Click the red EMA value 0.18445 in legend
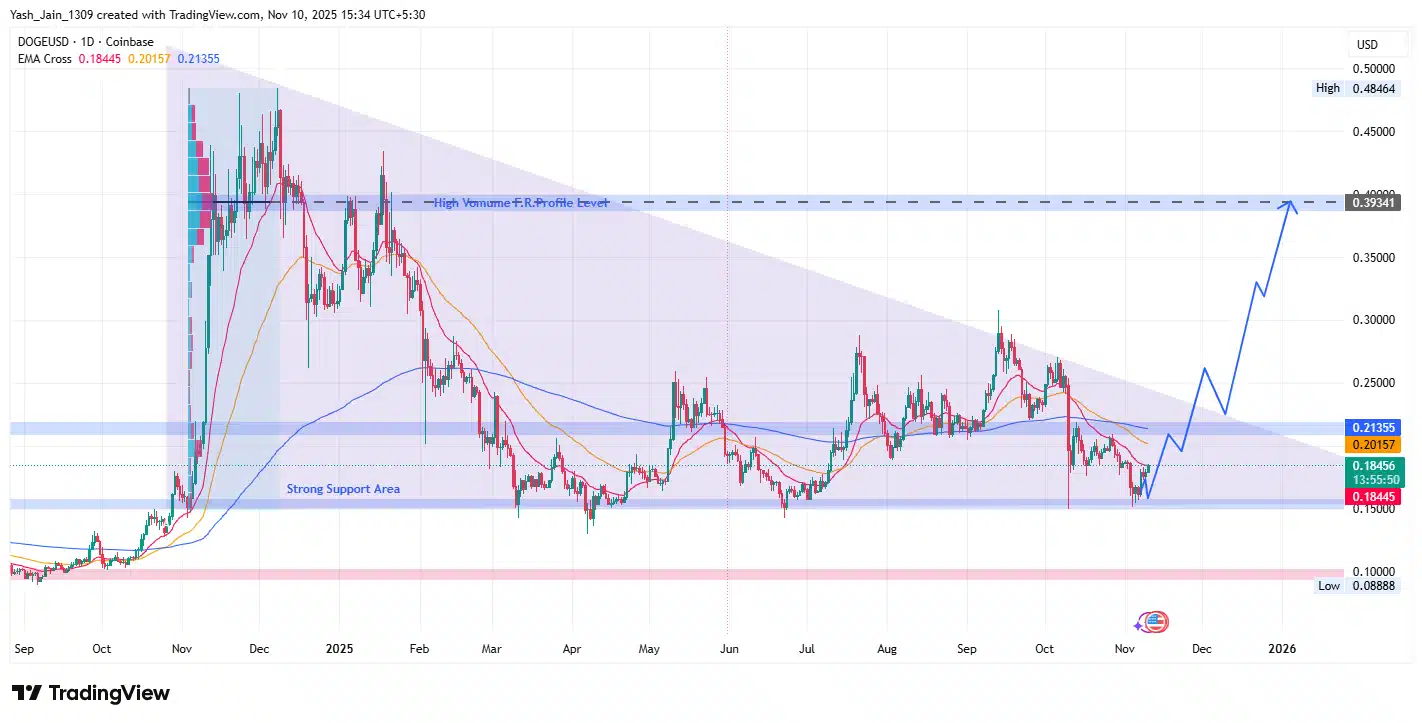Screen dimensions: 1422x723 click(100, 59)
